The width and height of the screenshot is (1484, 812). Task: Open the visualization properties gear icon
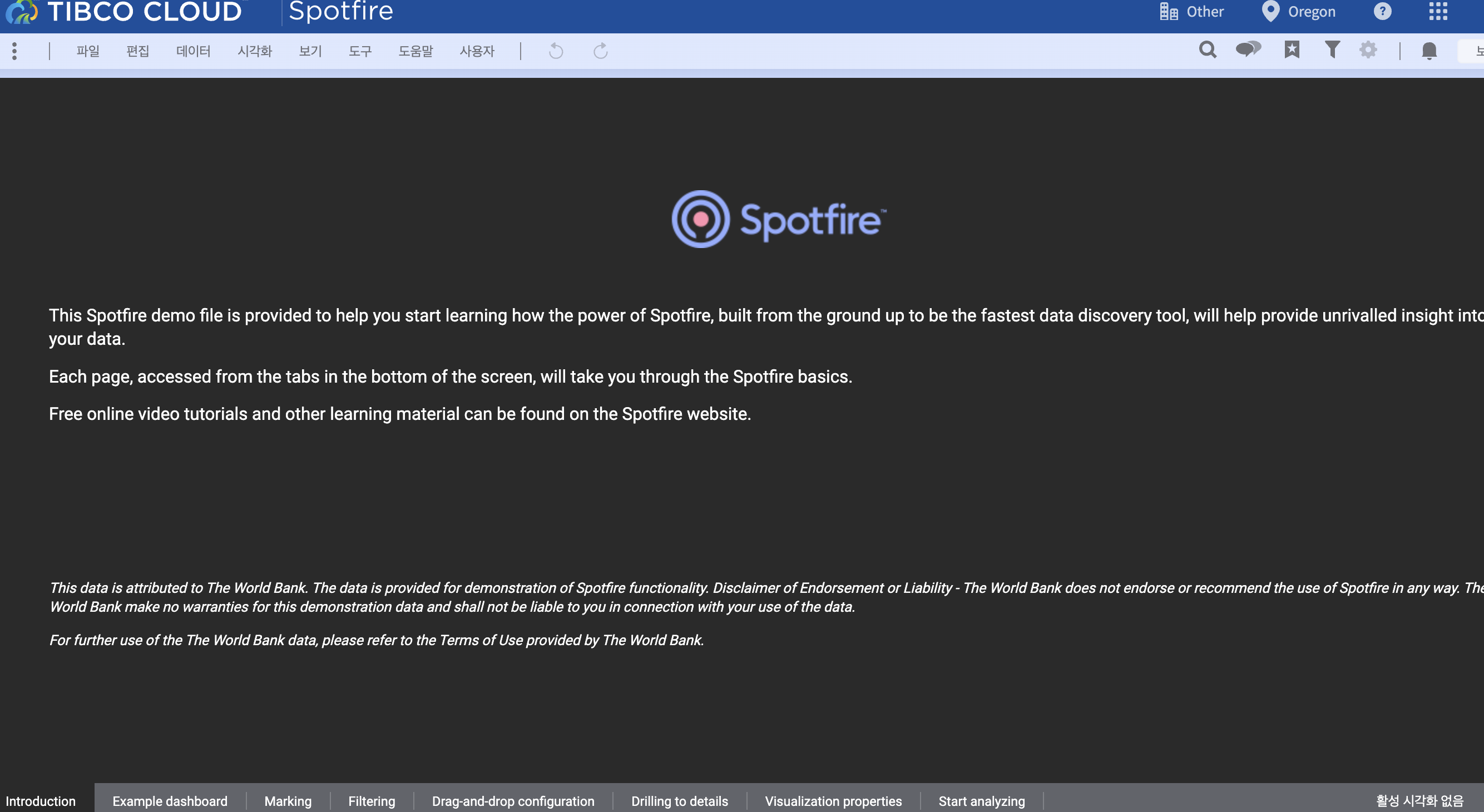[x=1368, y=49]
